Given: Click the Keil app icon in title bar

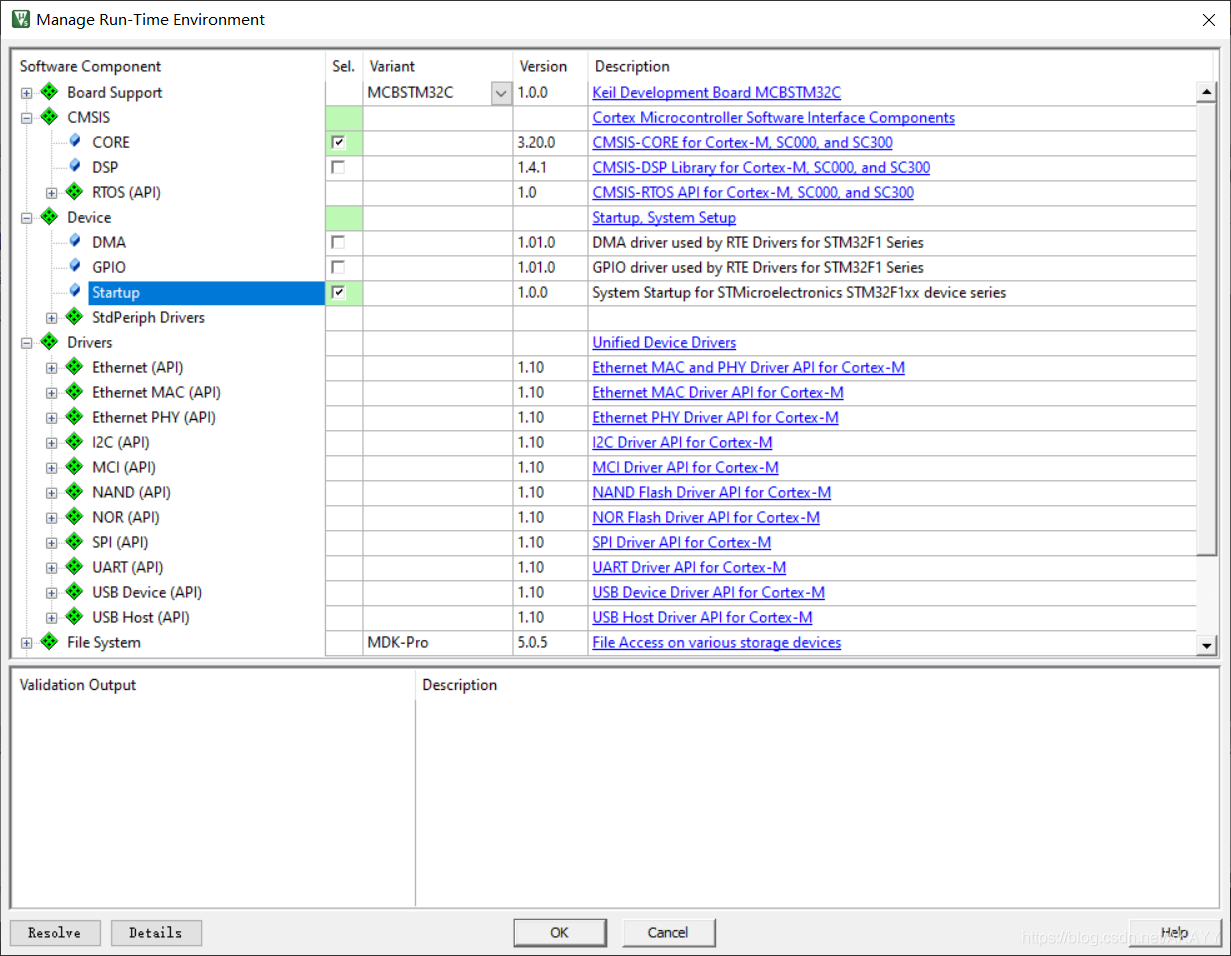Looking at the screenshot, I should tap(20, 19).
